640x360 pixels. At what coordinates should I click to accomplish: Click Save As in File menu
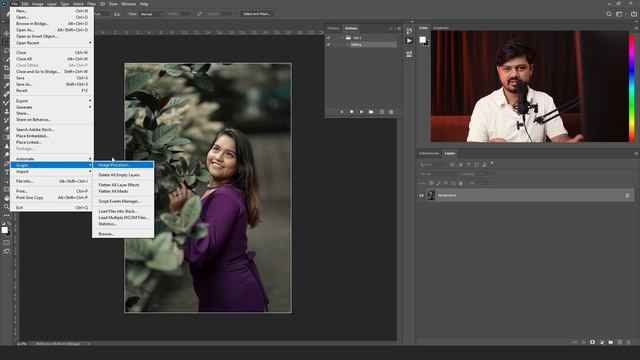(x=52, y=84)
